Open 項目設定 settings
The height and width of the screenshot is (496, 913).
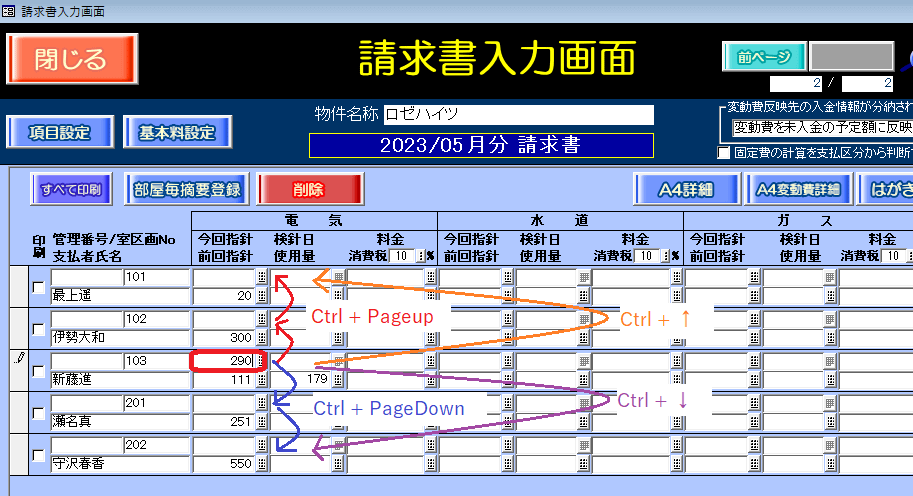click(x=58, y=132)
